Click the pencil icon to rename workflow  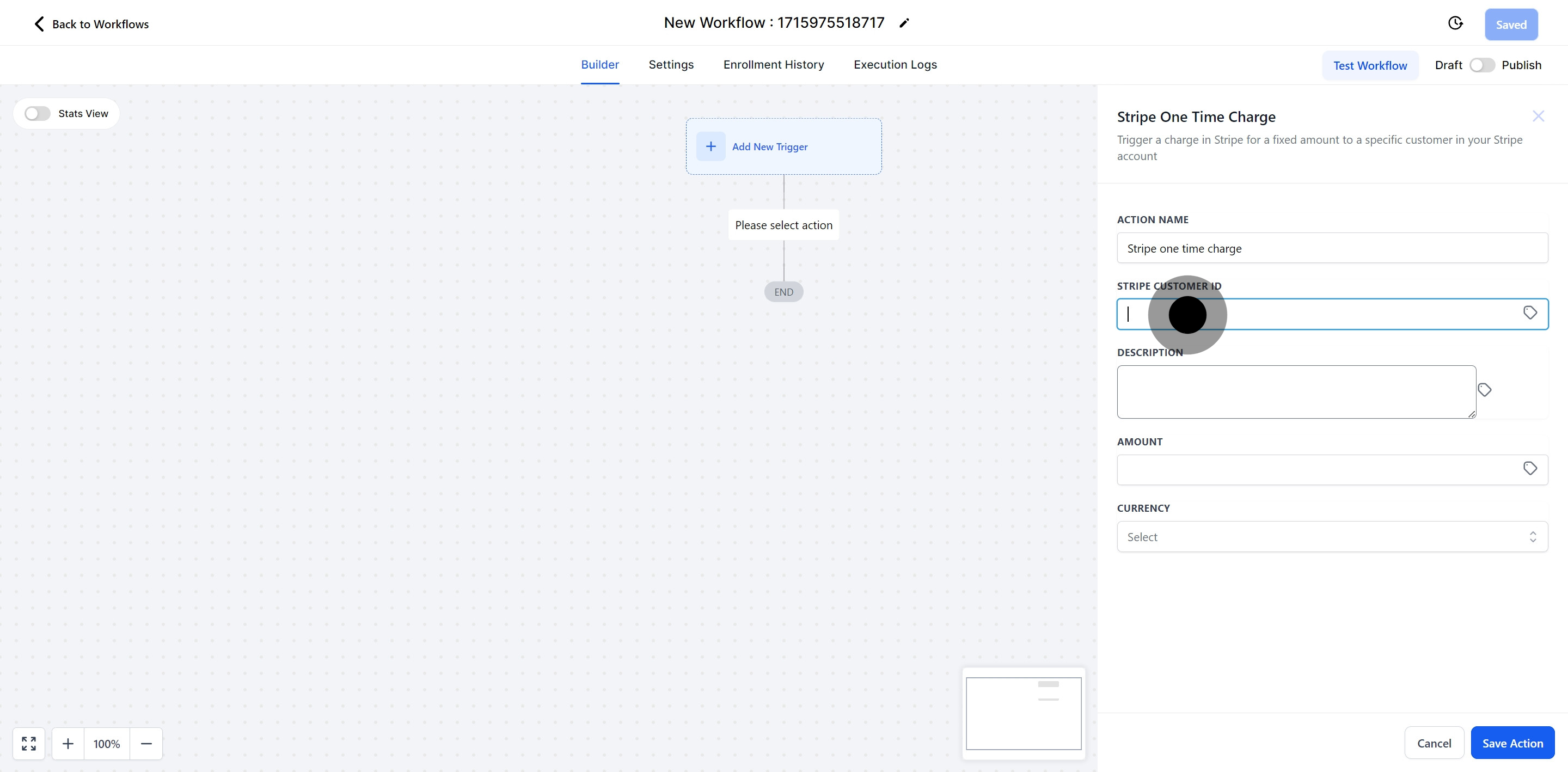pyautogui.click(x=904, y=23)
